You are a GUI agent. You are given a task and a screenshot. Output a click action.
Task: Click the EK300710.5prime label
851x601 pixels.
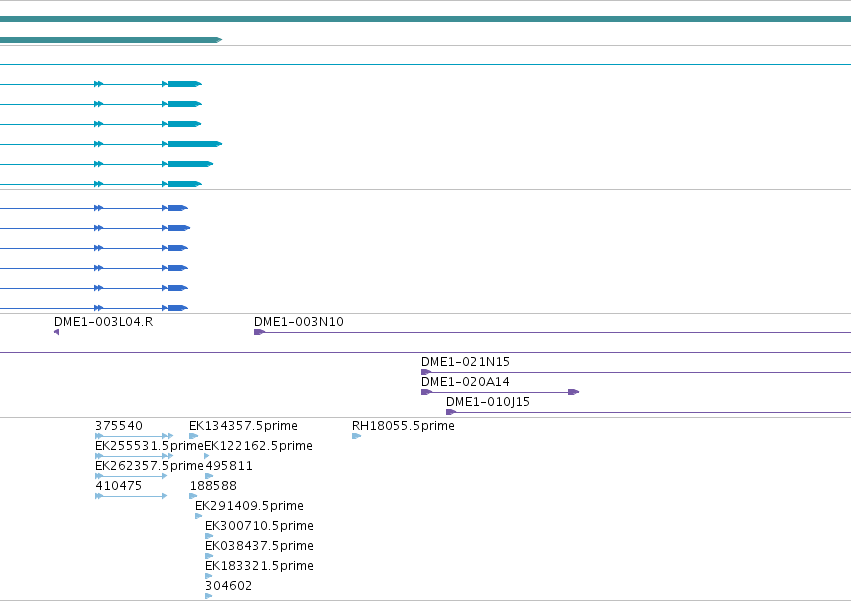coord(259,526)
